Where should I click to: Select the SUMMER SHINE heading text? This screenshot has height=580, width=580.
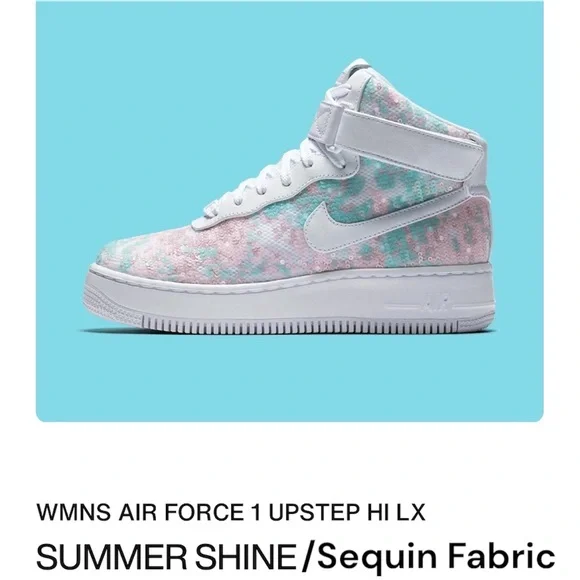point(169,556)
